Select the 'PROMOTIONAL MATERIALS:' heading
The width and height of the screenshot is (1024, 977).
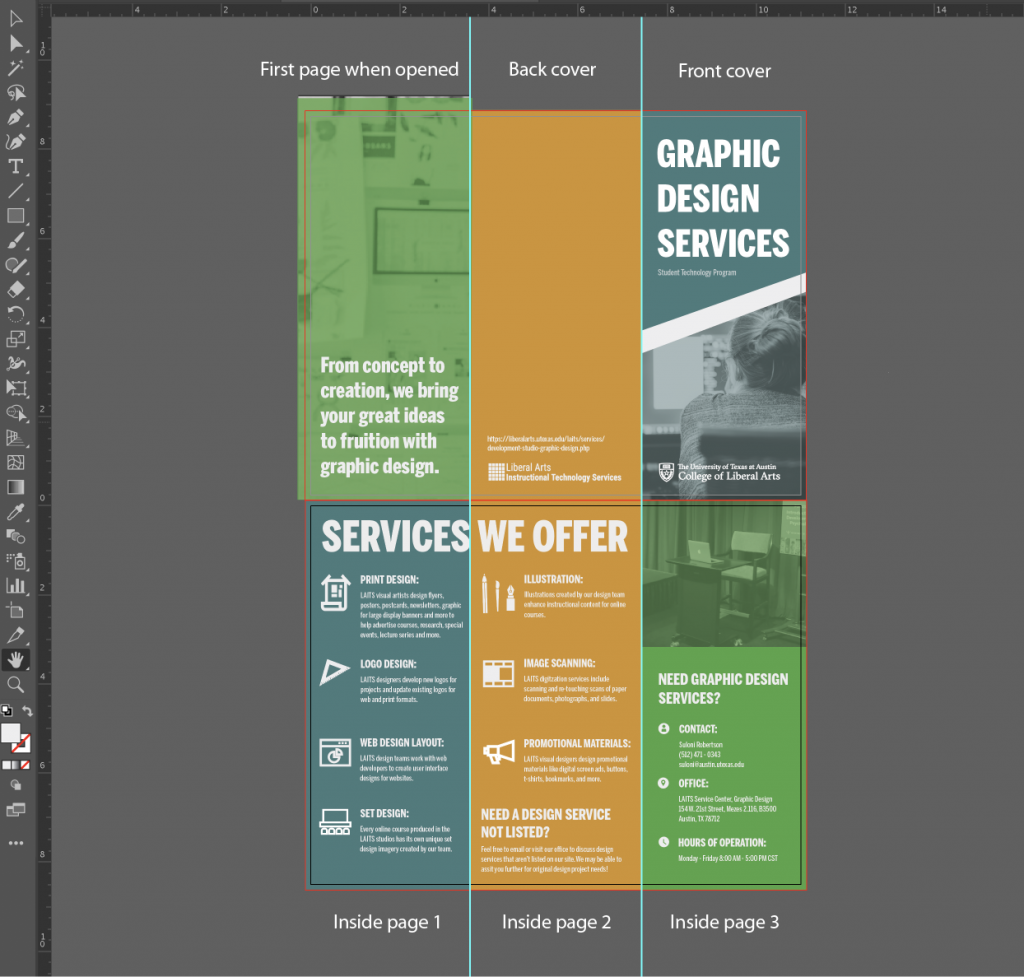tap(577, 743)
